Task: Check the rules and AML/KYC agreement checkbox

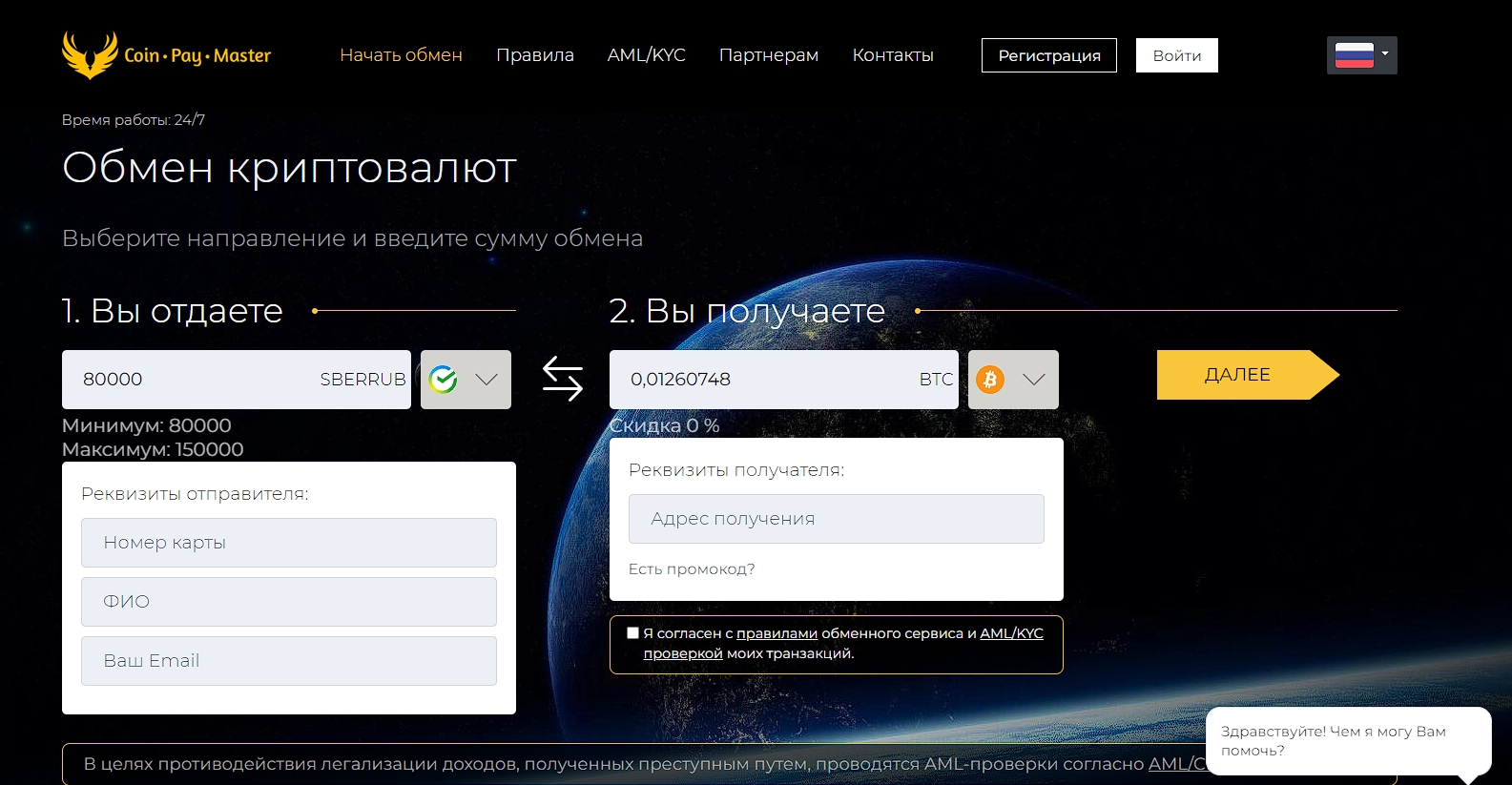Action: tap(632, 632)
